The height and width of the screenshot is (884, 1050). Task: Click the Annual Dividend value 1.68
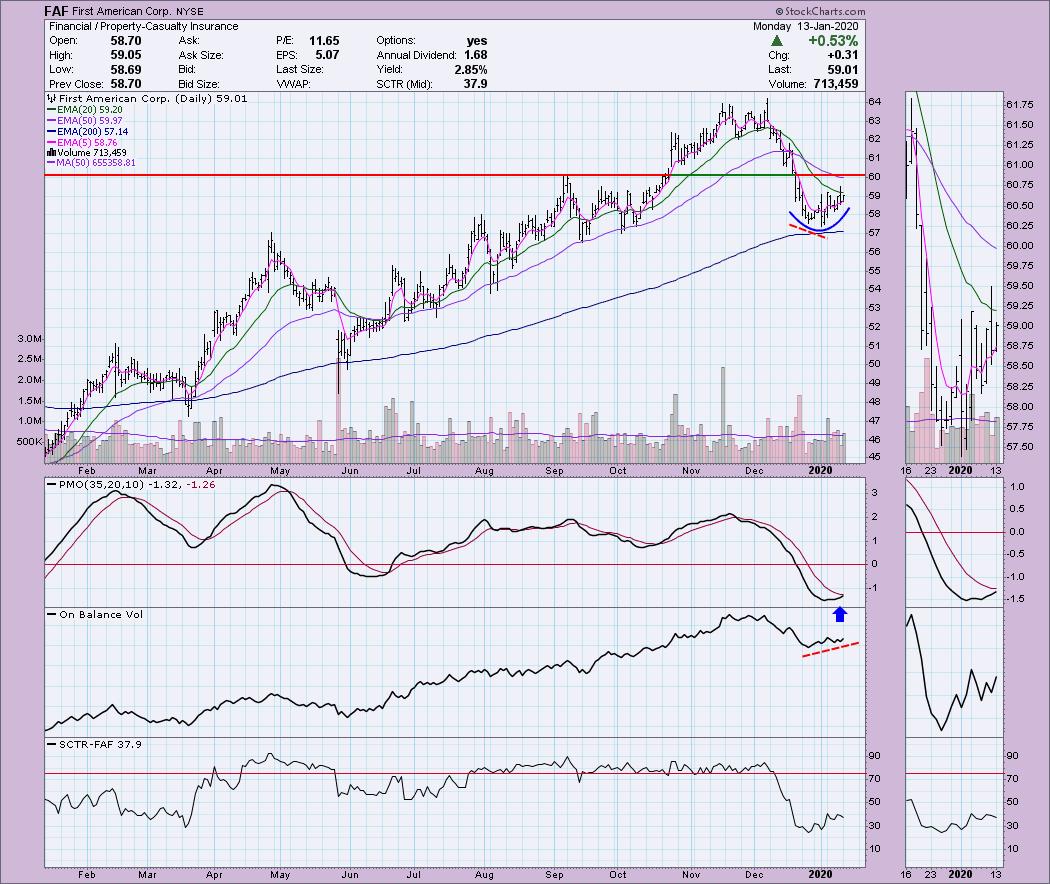tap(475, 55)
